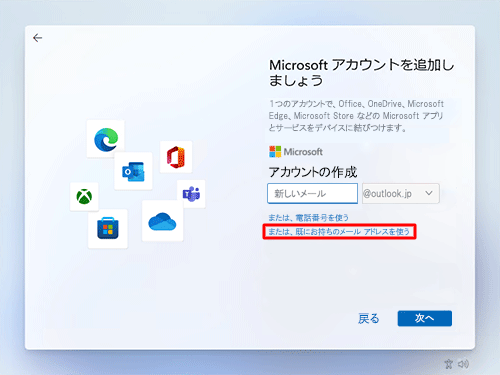Viewport: 500px width, 375px height.
Task: Focus the 新しいメール input field
Action: tap(312, 193)
